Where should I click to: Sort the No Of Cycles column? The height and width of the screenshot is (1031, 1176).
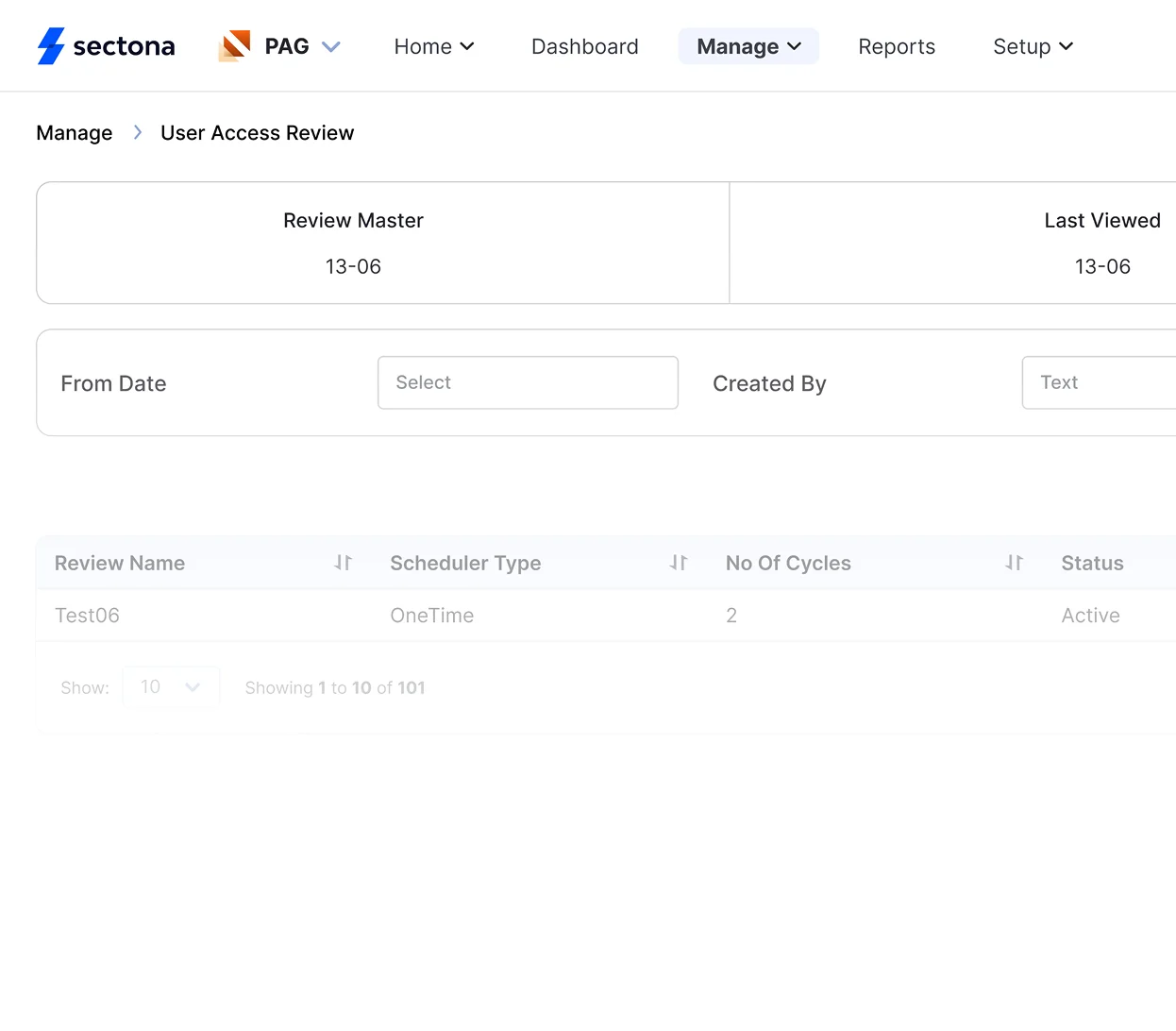(1015, 563)
